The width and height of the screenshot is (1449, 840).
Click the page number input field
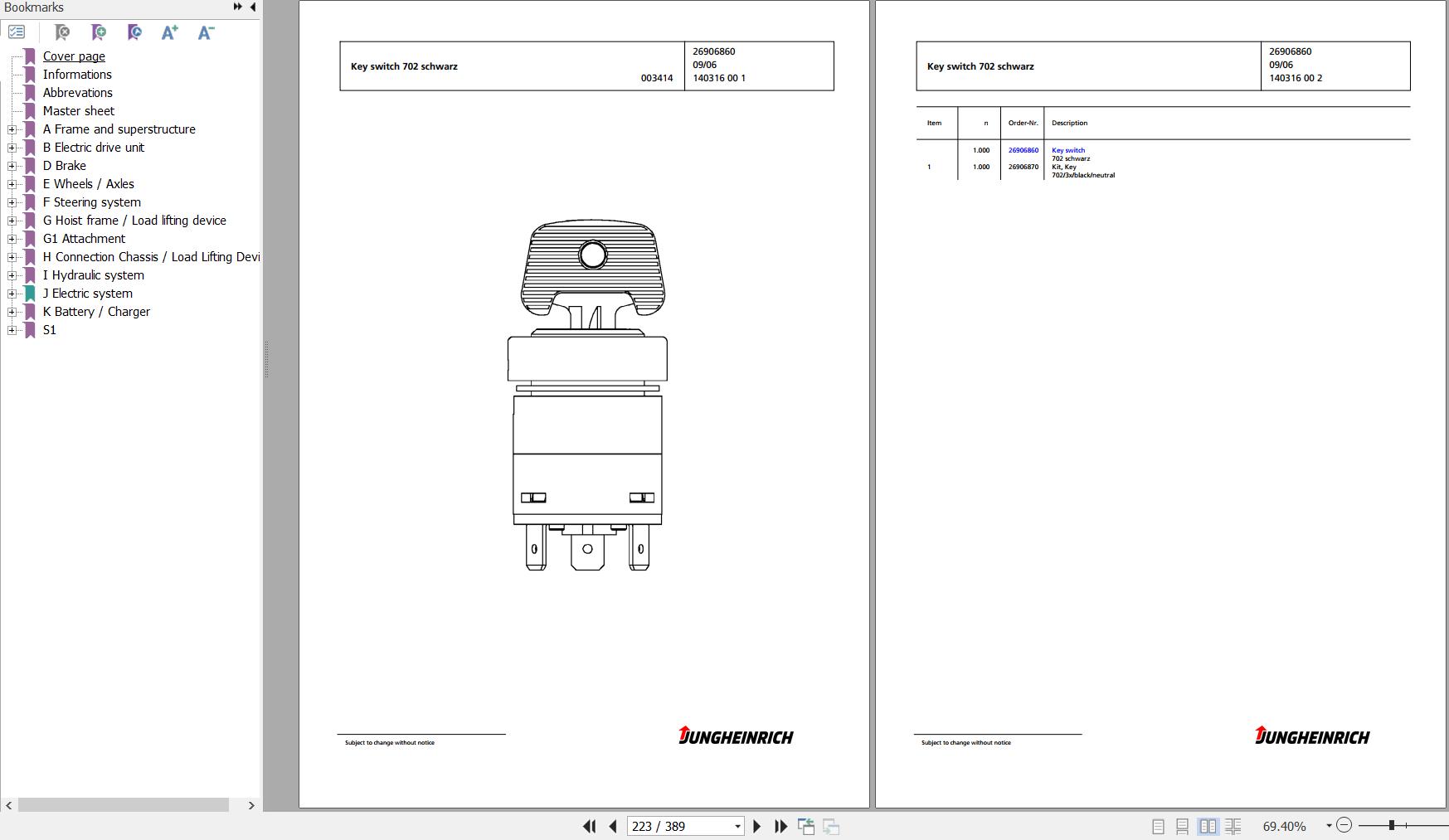click(x=680, y=826)
